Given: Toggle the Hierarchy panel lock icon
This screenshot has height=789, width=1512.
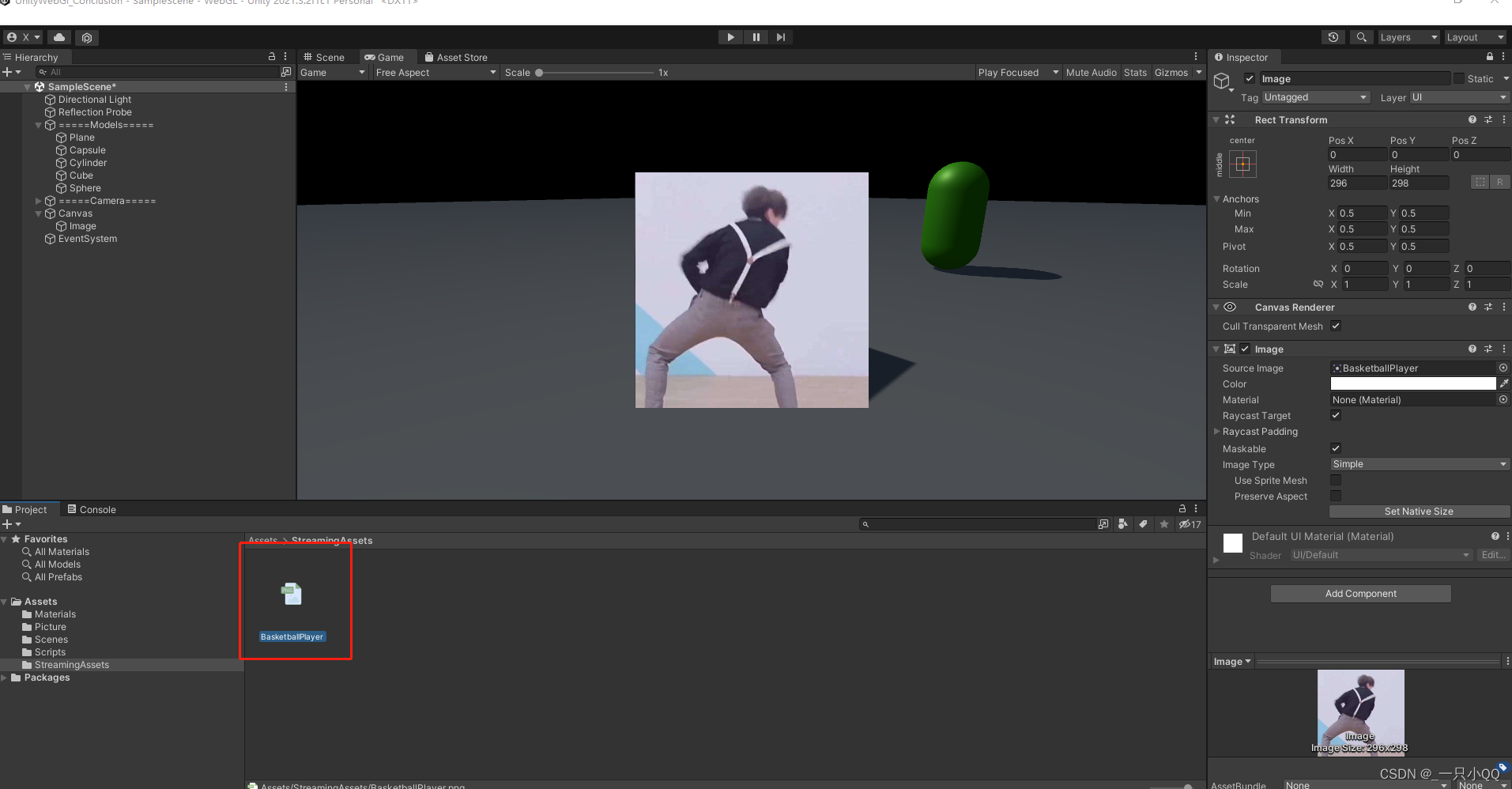Looking at the screenshot, I should pos(272,57).
